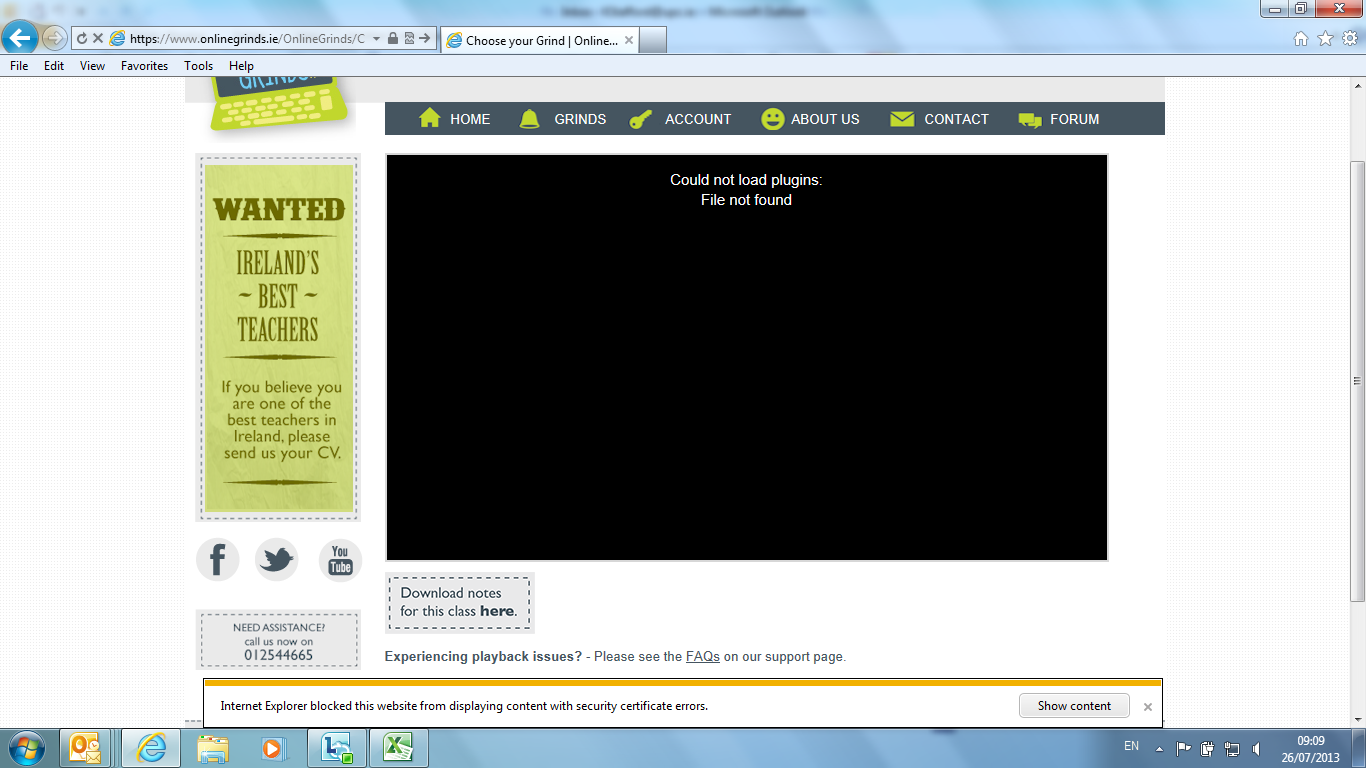Refresh the page using the reload icon
Screen dimensions: 1366x768
pos(82,38)
